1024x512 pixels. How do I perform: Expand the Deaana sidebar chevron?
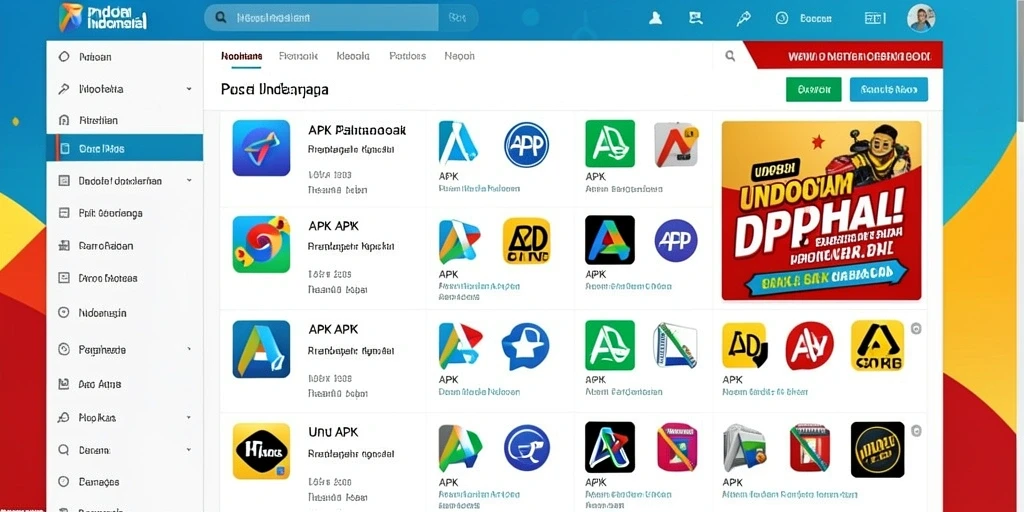pyautogui.click(x=189, y=449)
